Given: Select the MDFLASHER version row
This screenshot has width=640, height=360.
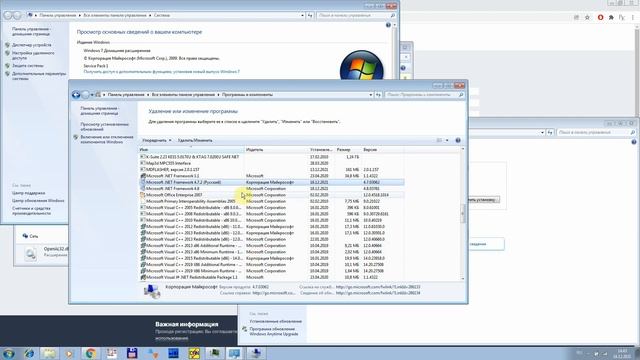Looking at the screenshot, I should click(x=271, y=169).
